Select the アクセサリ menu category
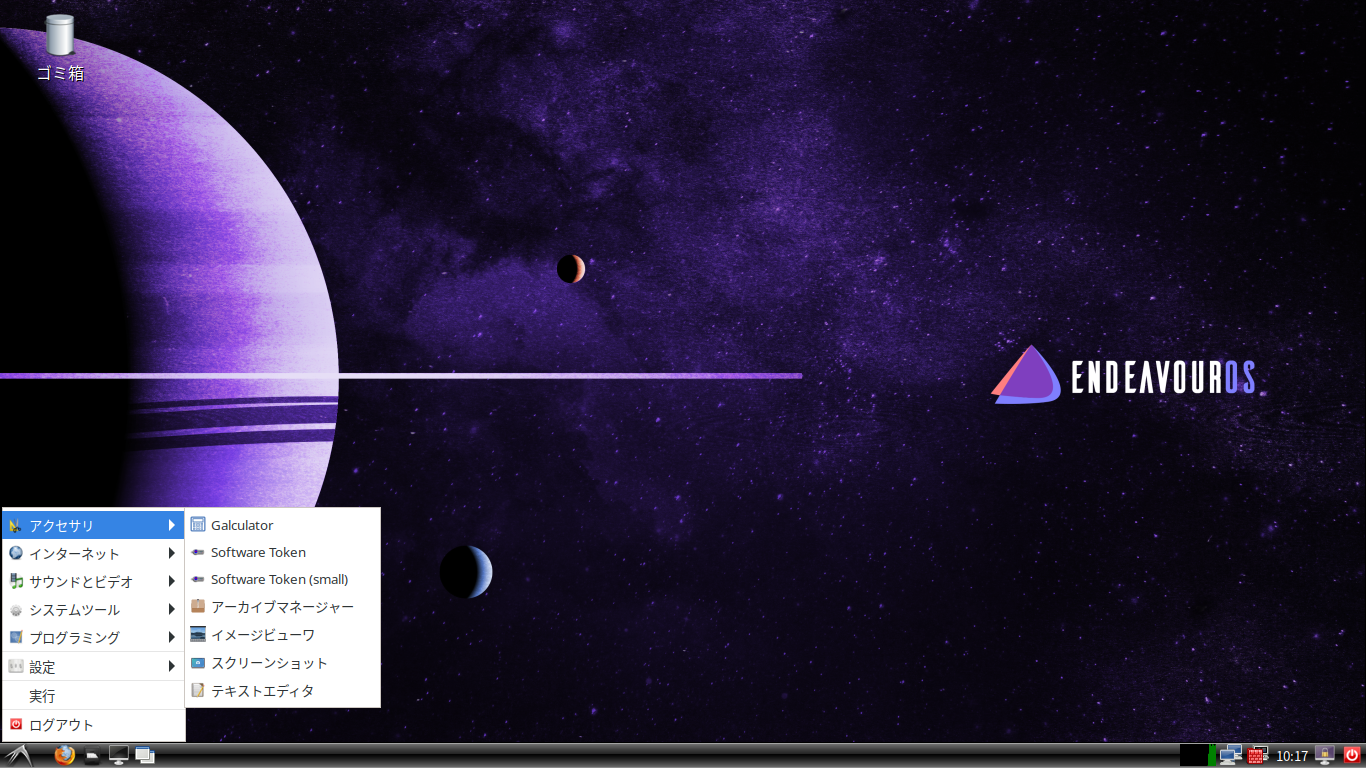 click(x=93, y=525)
